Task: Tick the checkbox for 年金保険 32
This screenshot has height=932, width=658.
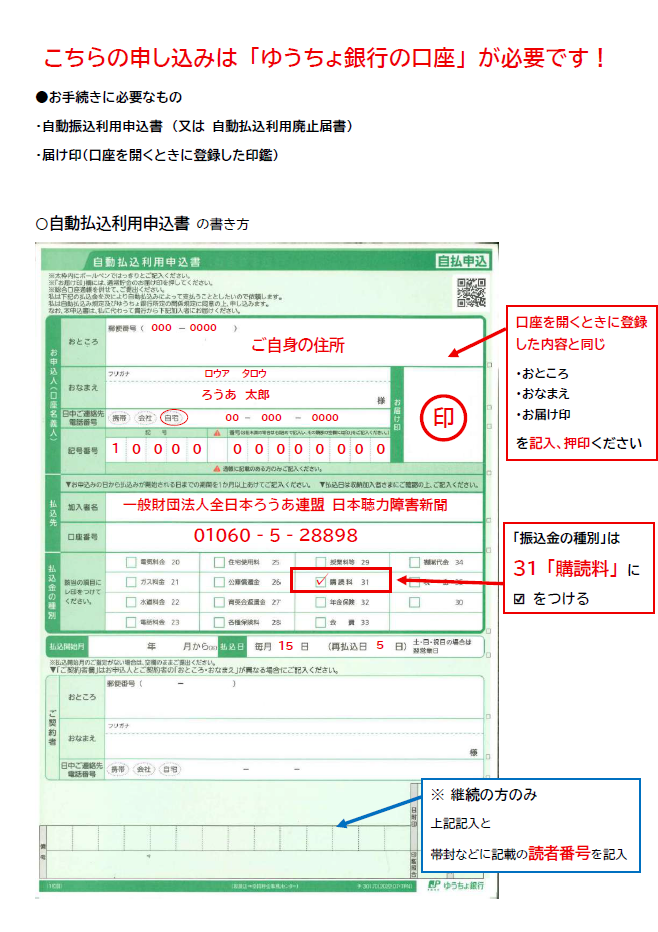Action: 320,602
